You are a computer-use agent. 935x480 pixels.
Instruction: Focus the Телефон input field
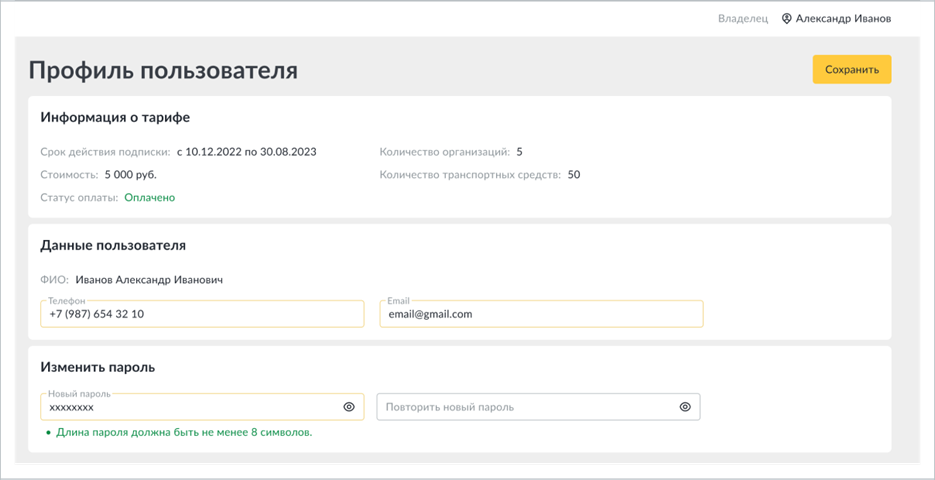(x=202, y=314)
